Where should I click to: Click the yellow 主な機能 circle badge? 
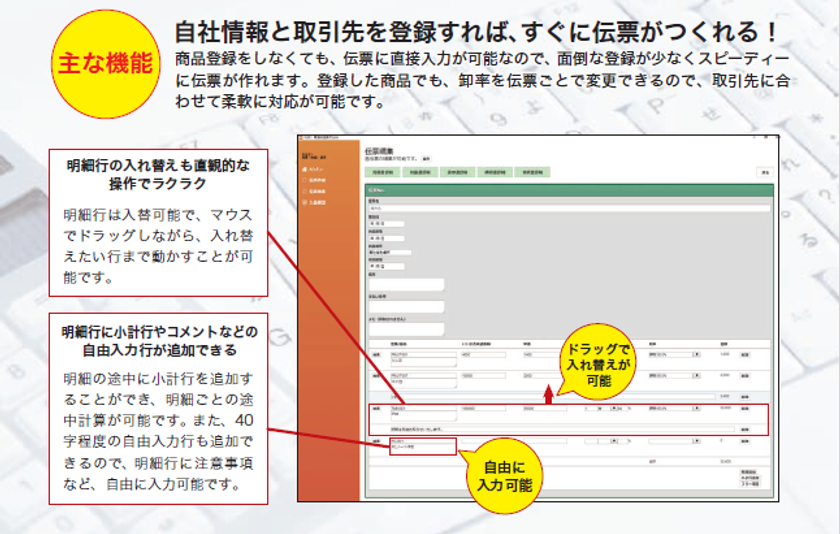tap(106, 64)
